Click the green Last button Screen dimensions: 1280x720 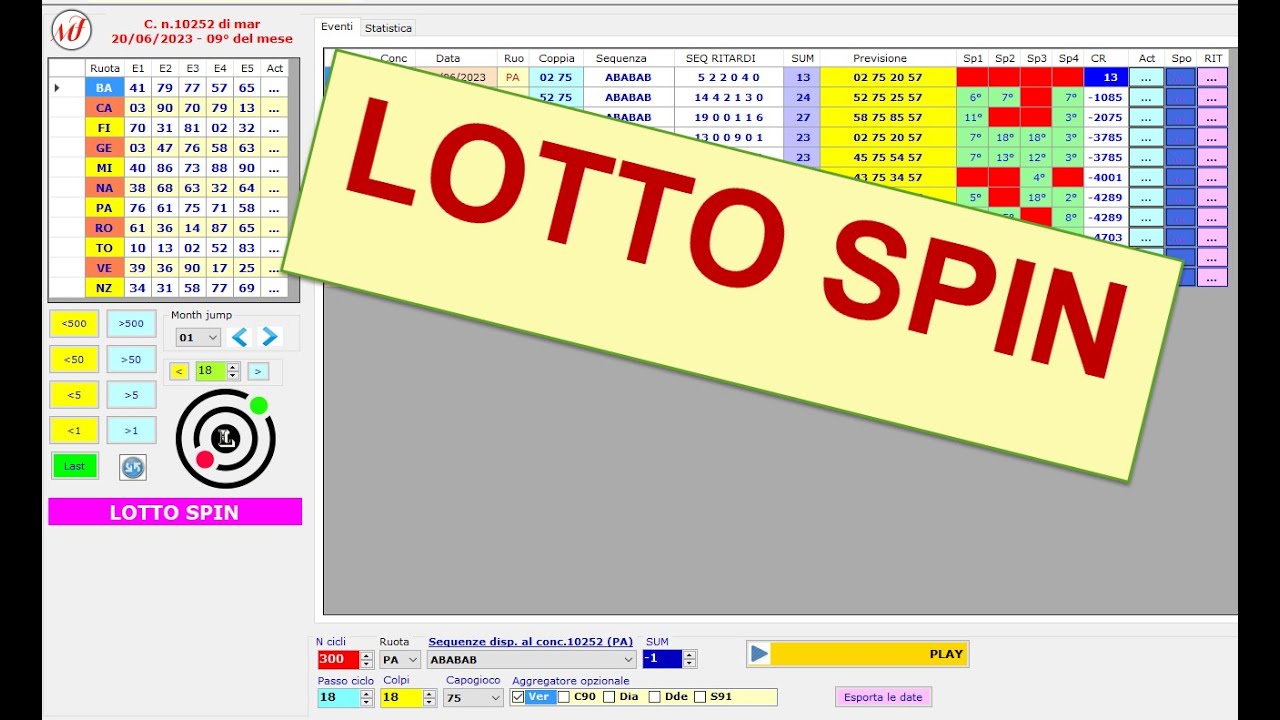coord(75,466)
